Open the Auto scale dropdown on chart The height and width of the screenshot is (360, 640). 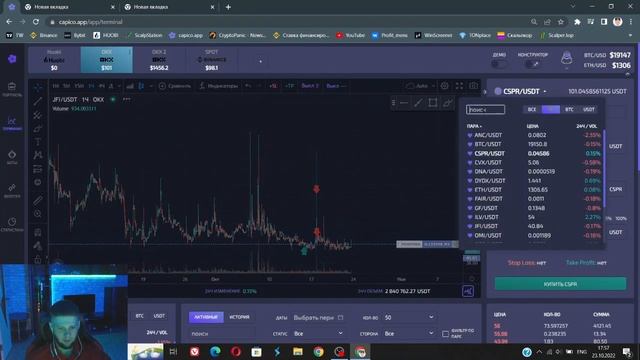coord(421,86)
